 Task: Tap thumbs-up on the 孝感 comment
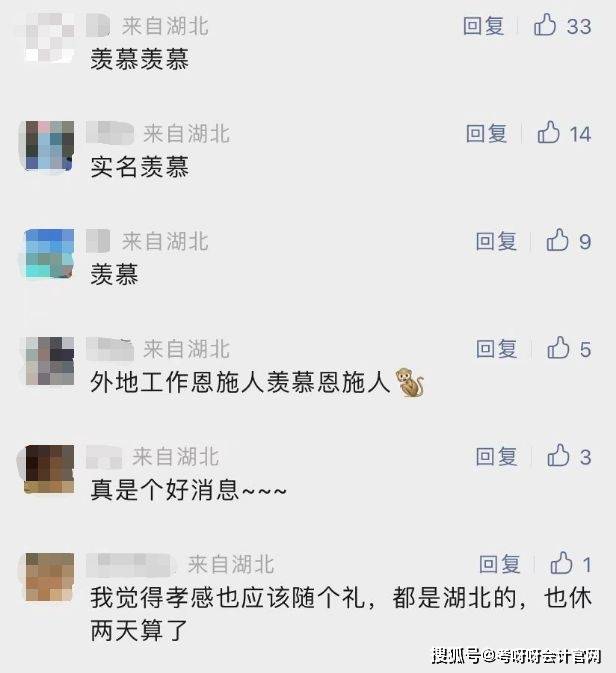[x=561, y=563]
